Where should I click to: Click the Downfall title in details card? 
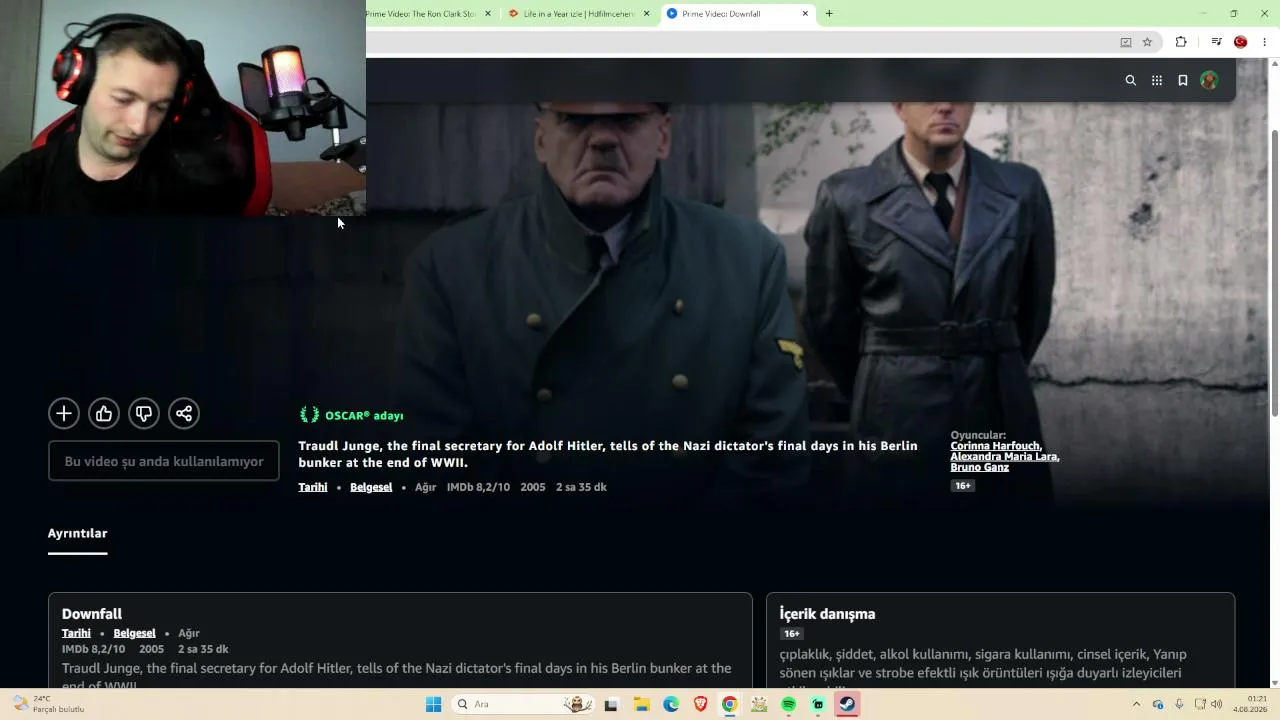[x=92, y=614]
